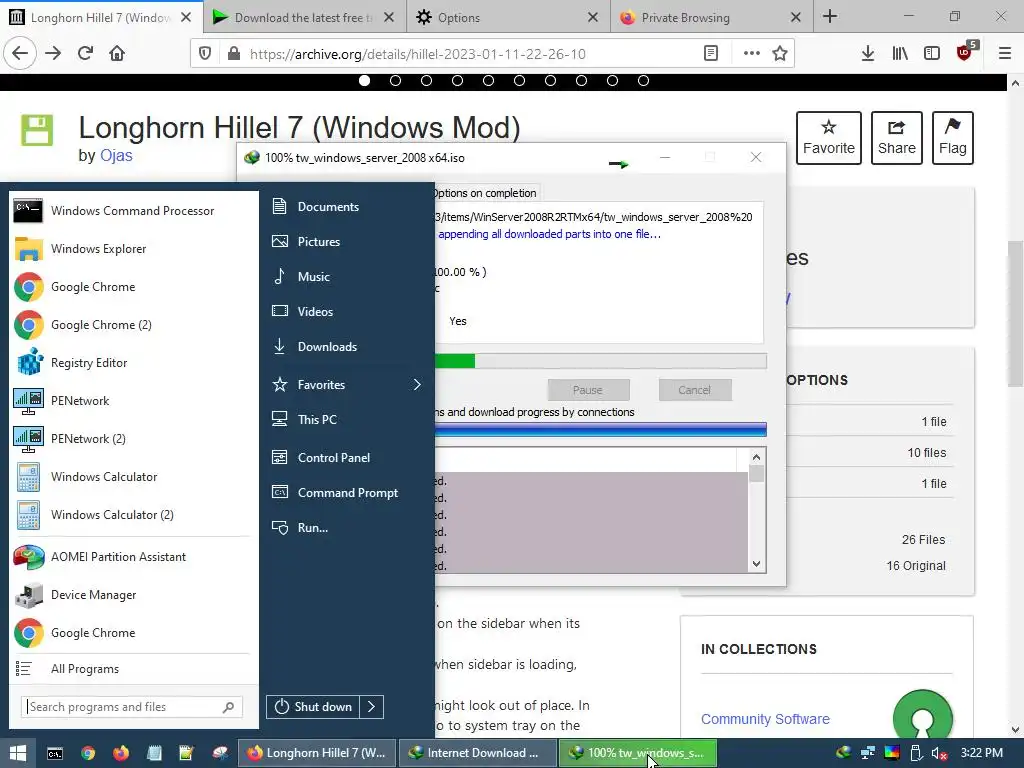Open Windows Command Processor from Start menu
This screenshot has width=1024, height=768.
[133, 211]
